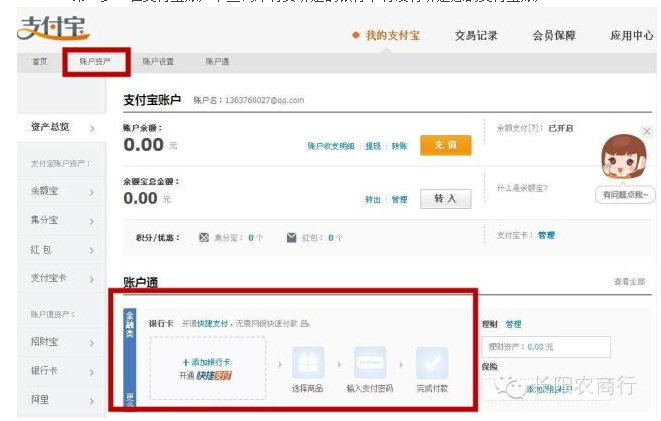Select 红包 in the sidebar
The height and width of the screenshot is (421, 661).
tap(41, 249)
